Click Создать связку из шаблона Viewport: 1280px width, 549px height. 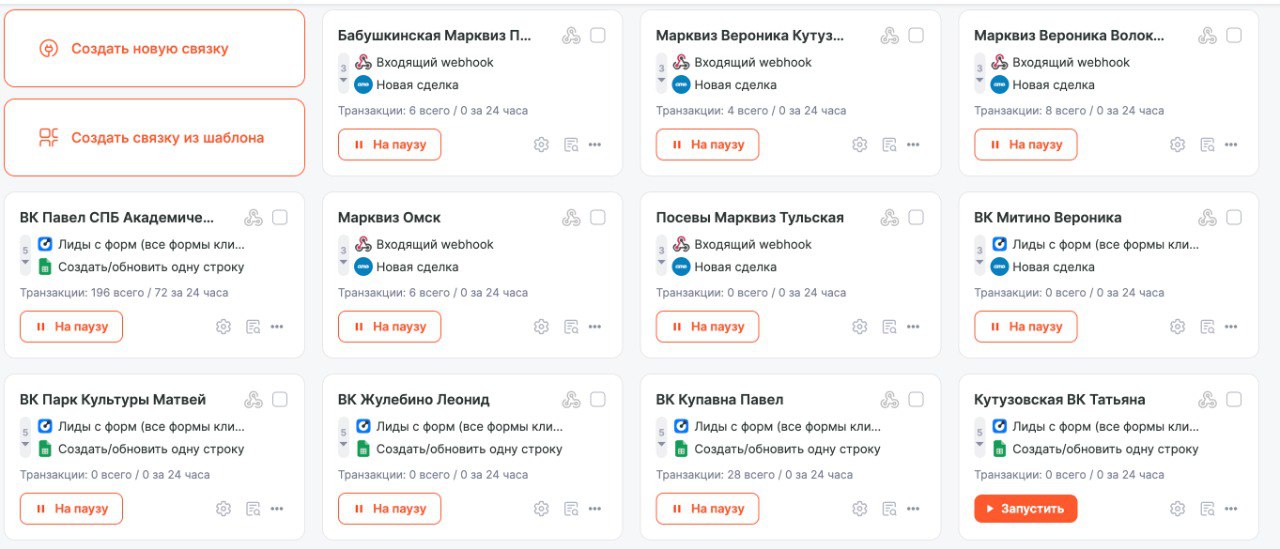point(154,138)
